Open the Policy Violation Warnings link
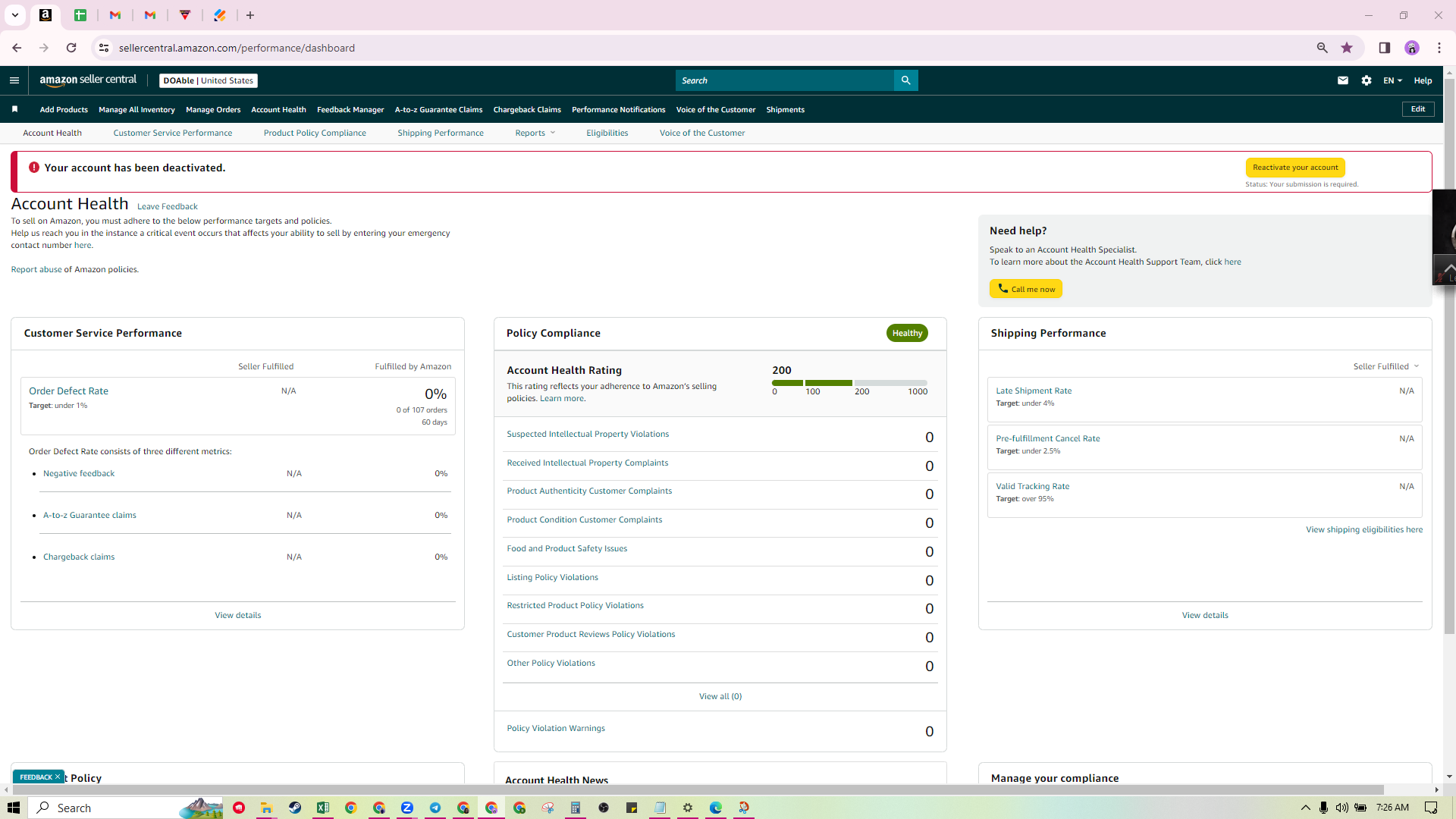This screenshot has height=819, width=1456. [x=556, y=729]
